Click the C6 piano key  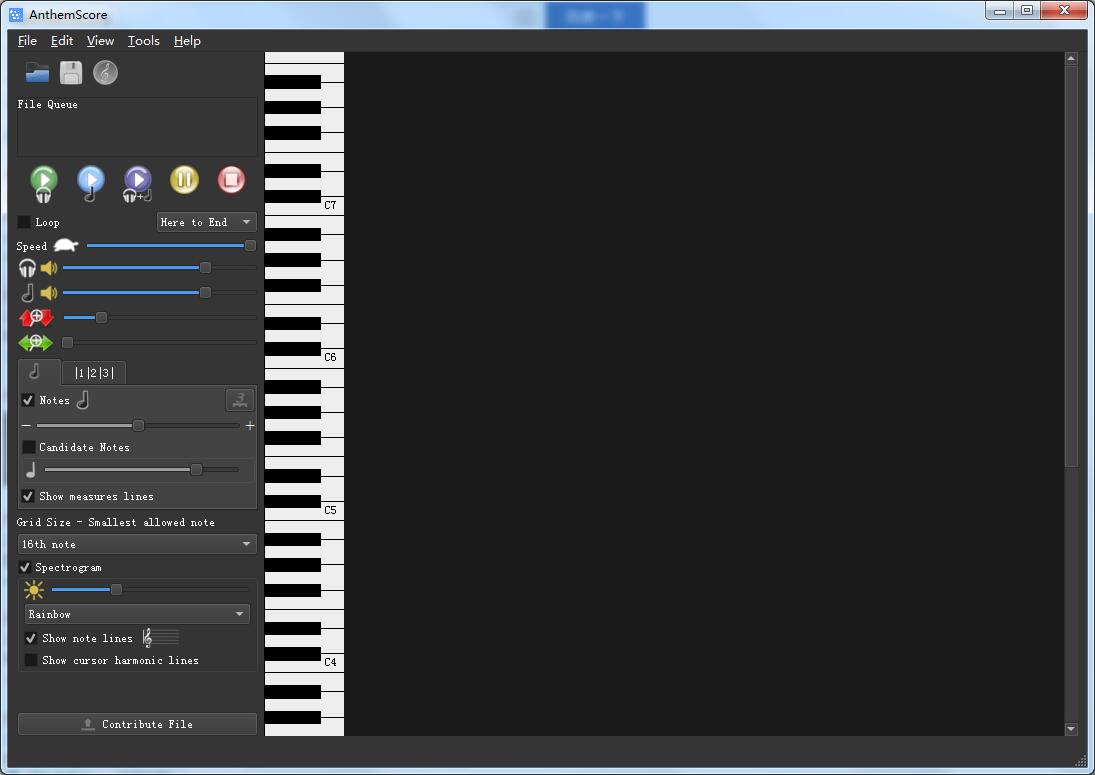click(x=332, y=359)
